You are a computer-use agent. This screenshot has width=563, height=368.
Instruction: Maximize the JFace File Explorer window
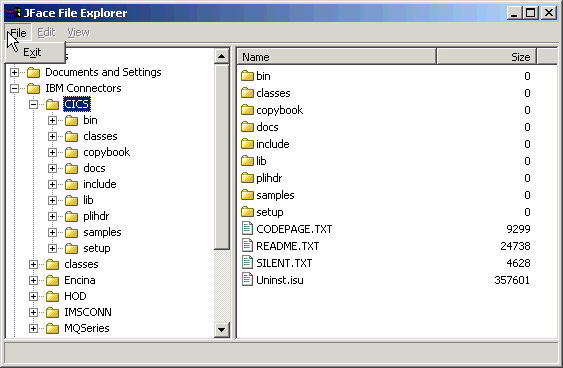pos(531,13)
